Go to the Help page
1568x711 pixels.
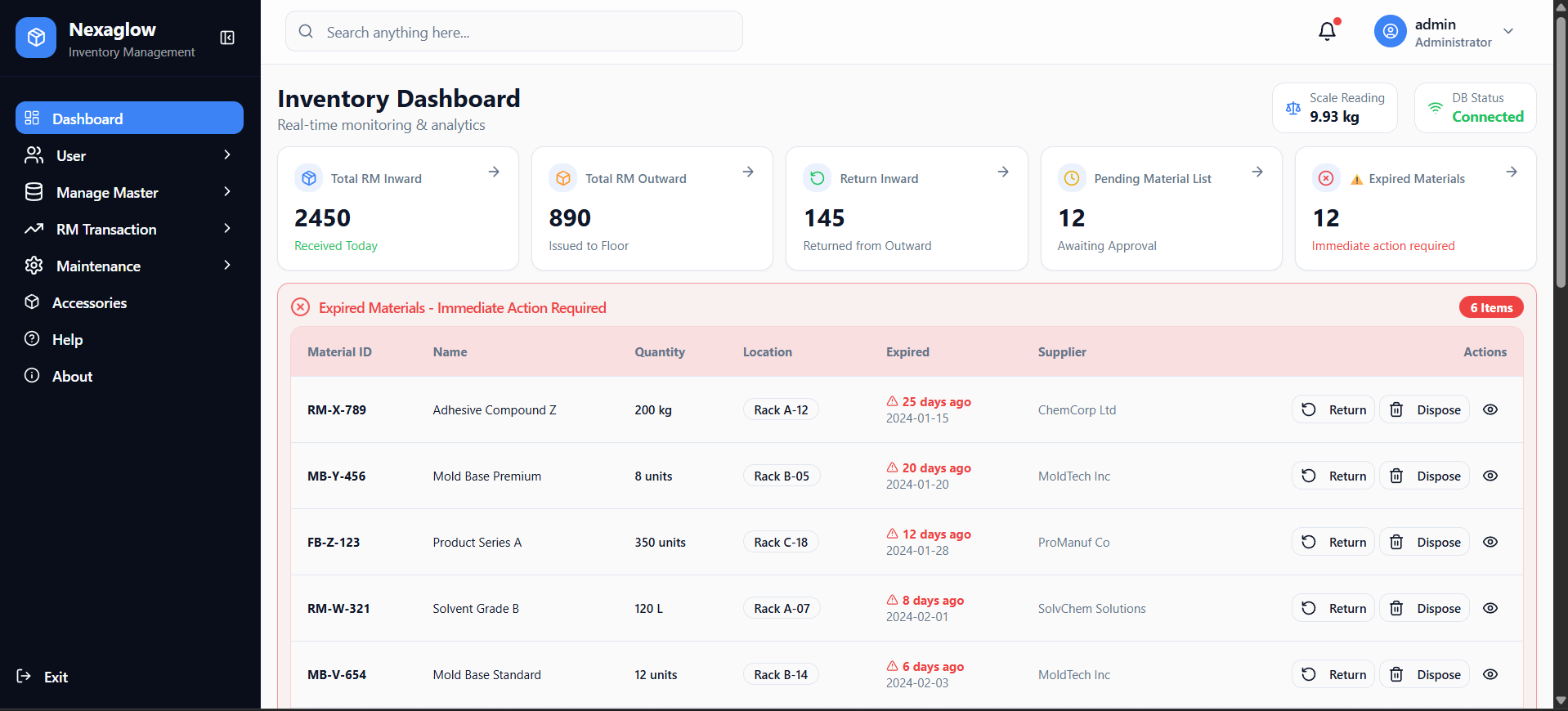point(67,340)
